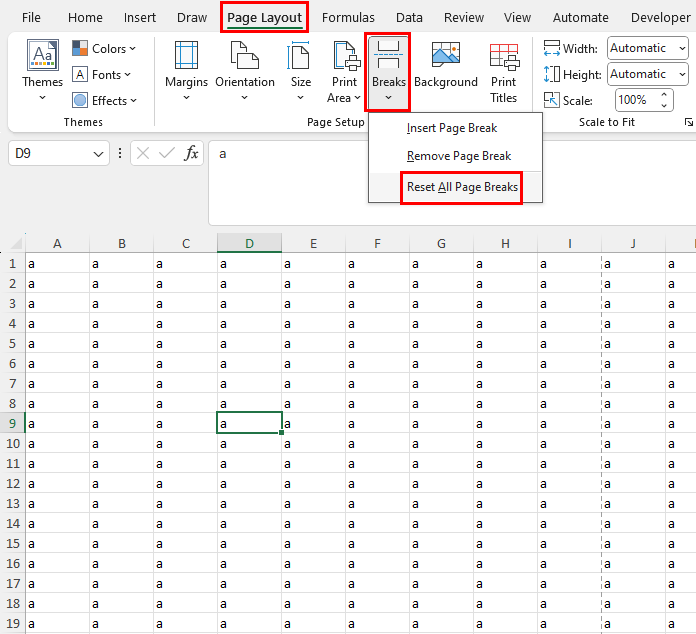Open the Themes gallery icon
This screenshot has height=634, width=696.
pos(43,55)
